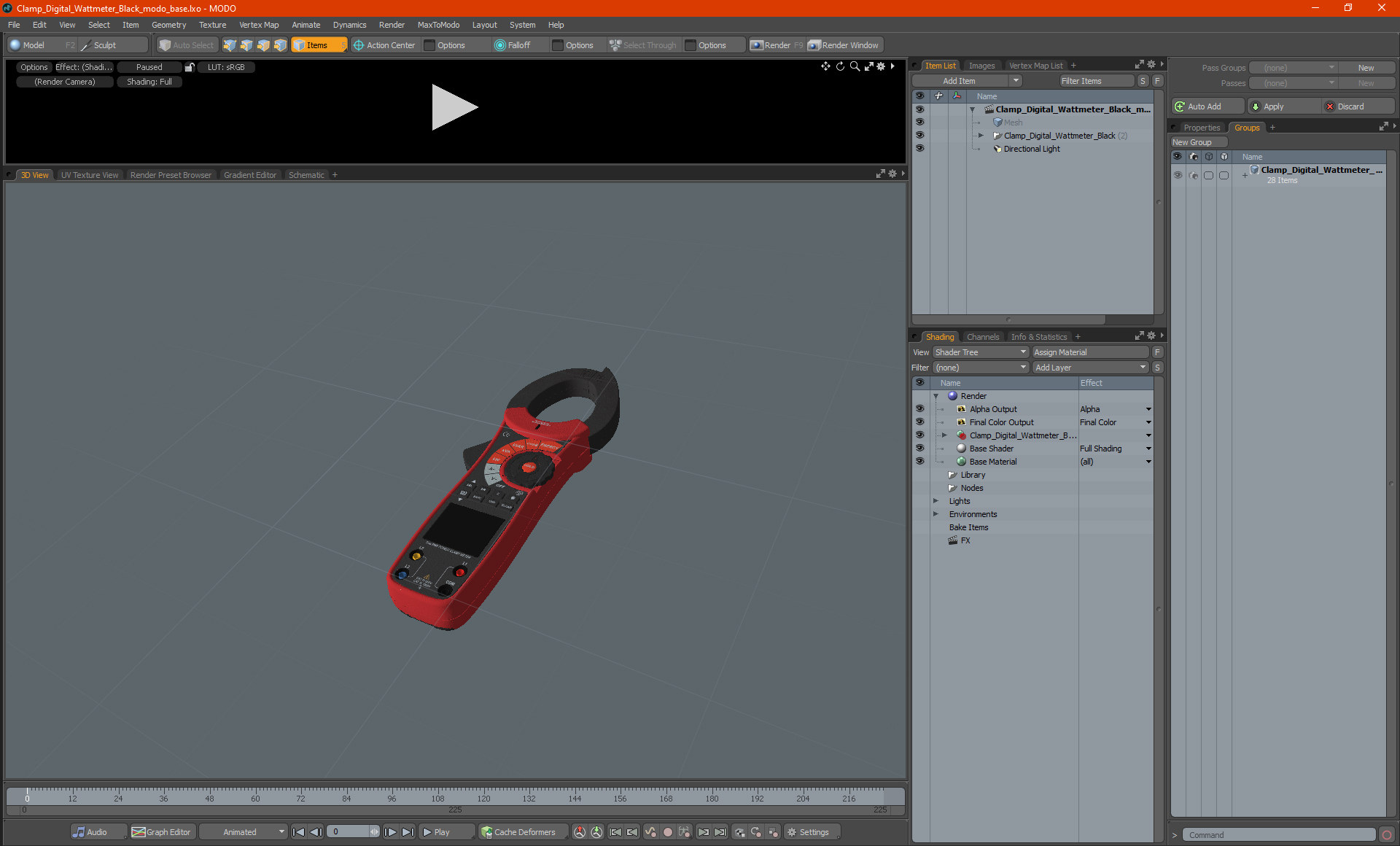
Task: Click zoom magnifier in render preview
Action: click(855, 66)
